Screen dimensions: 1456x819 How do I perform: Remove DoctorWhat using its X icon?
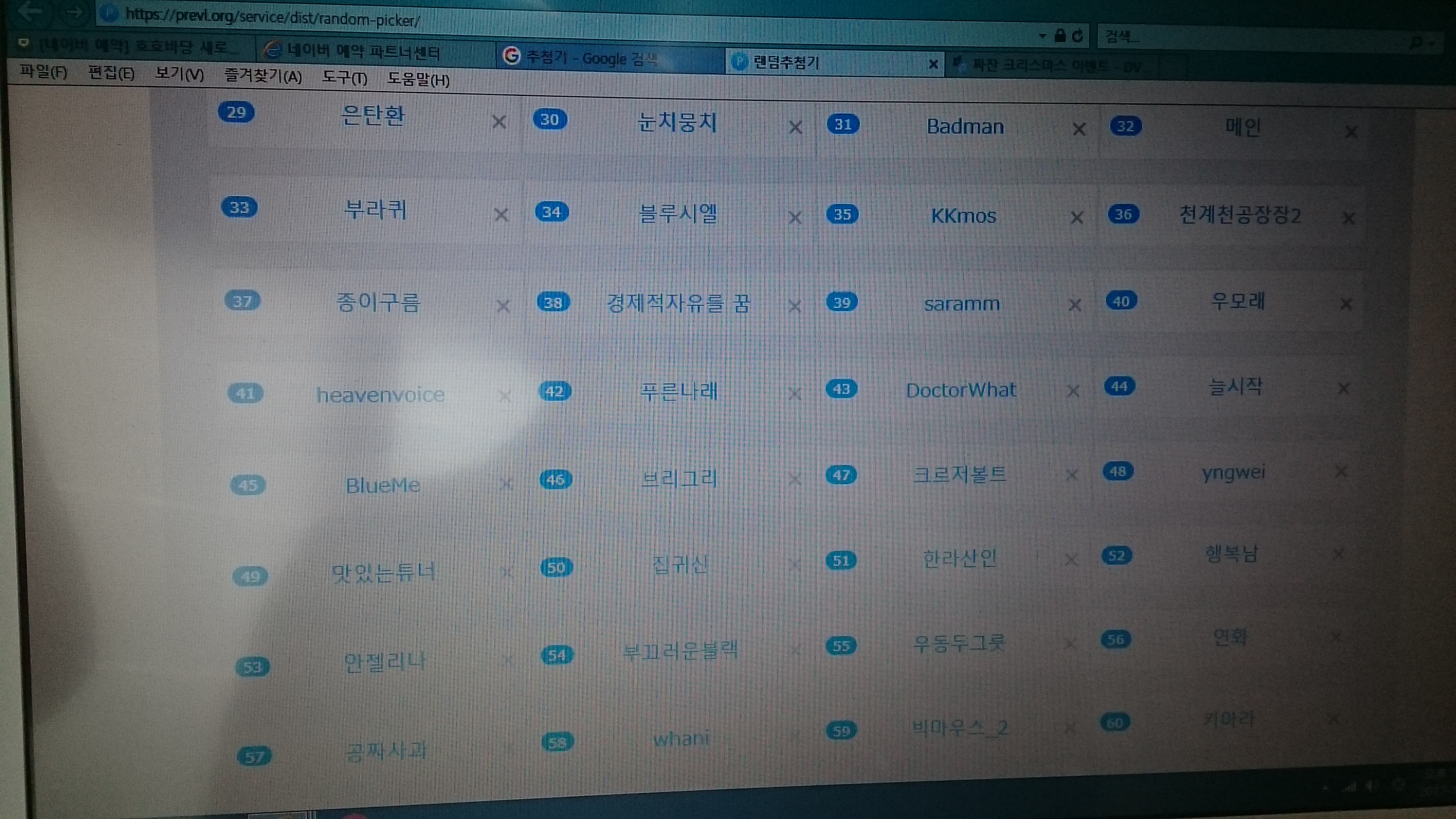click(x=1073, y=391)
